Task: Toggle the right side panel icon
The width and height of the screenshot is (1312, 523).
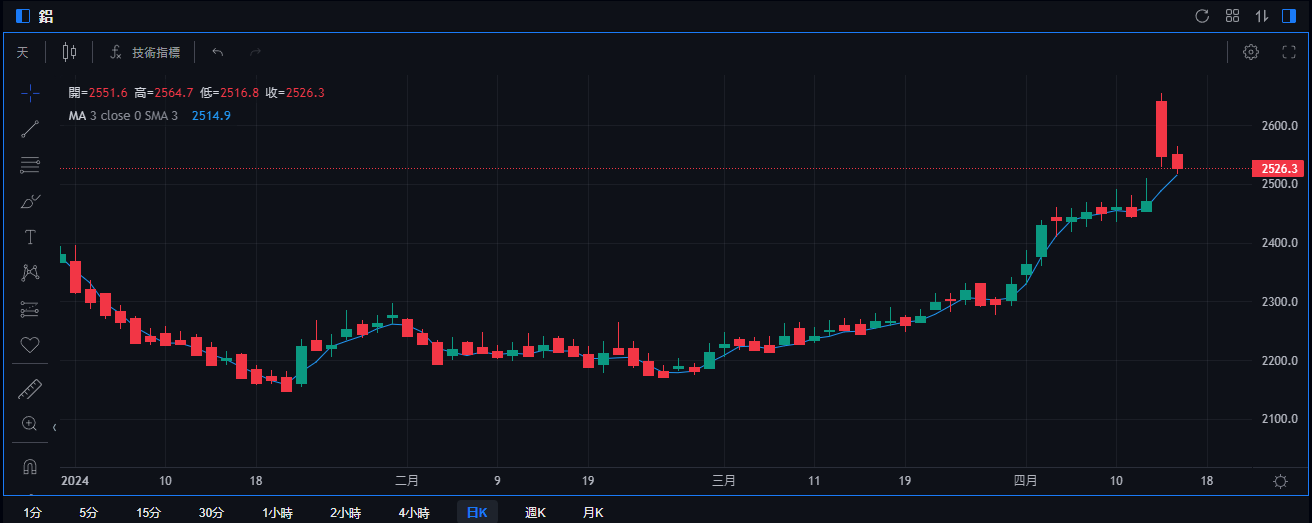Action: 1289,16
